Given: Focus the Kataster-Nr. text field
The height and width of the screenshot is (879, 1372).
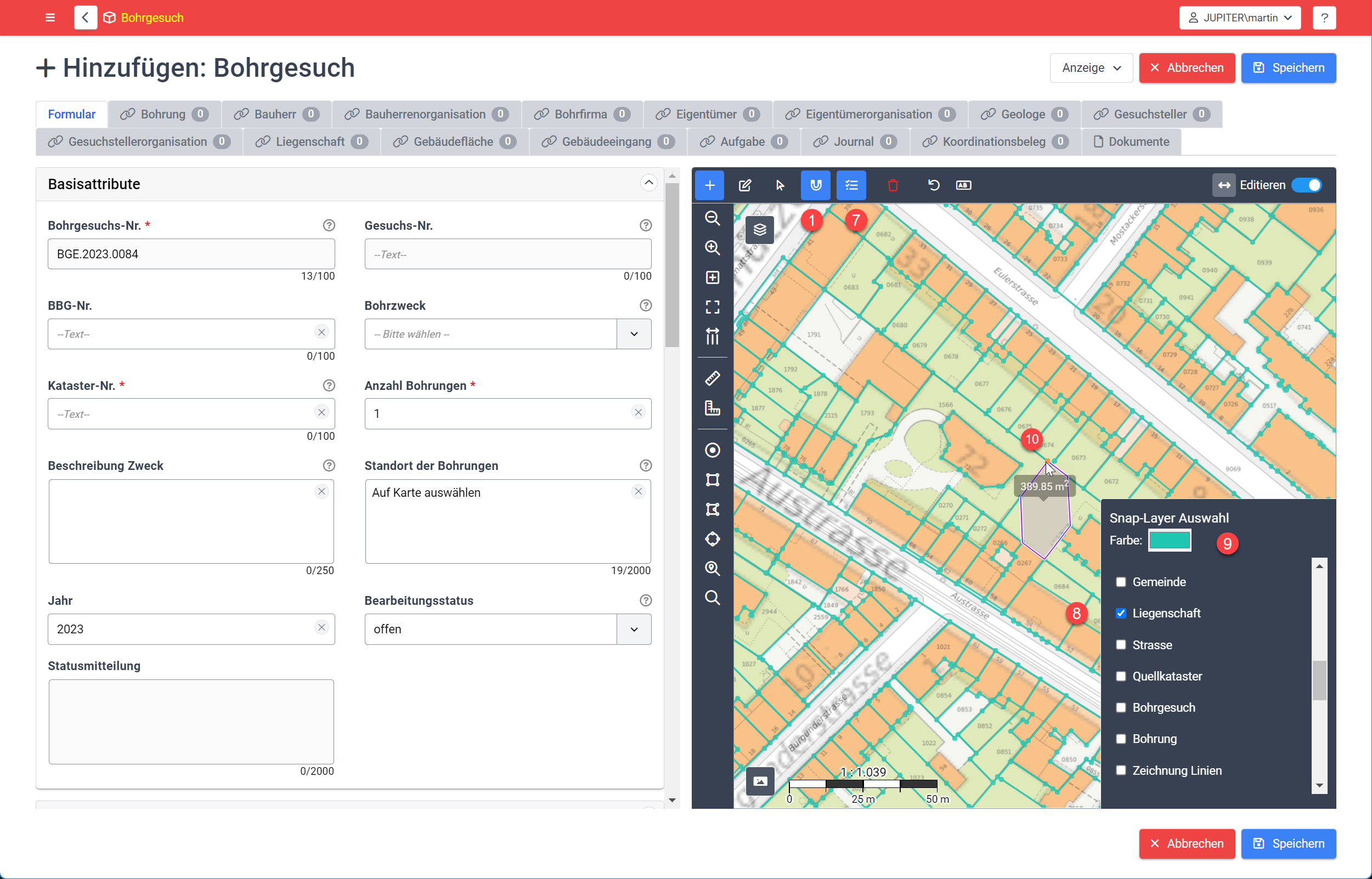Looking at the screenshot, I should 191,414.
